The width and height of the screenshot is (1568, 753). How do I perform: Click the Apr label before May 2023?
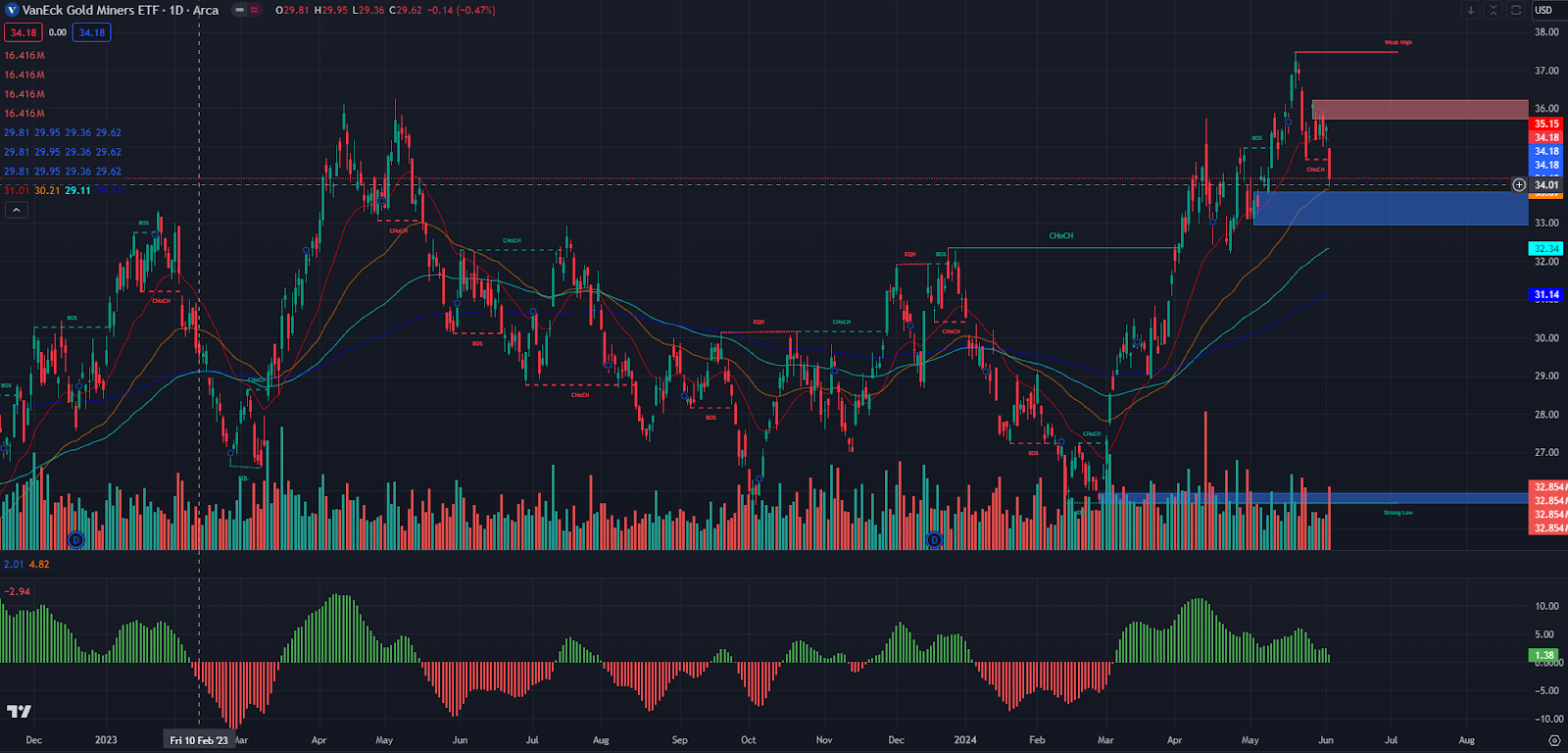pyautogui.click(x=319, y=740)
